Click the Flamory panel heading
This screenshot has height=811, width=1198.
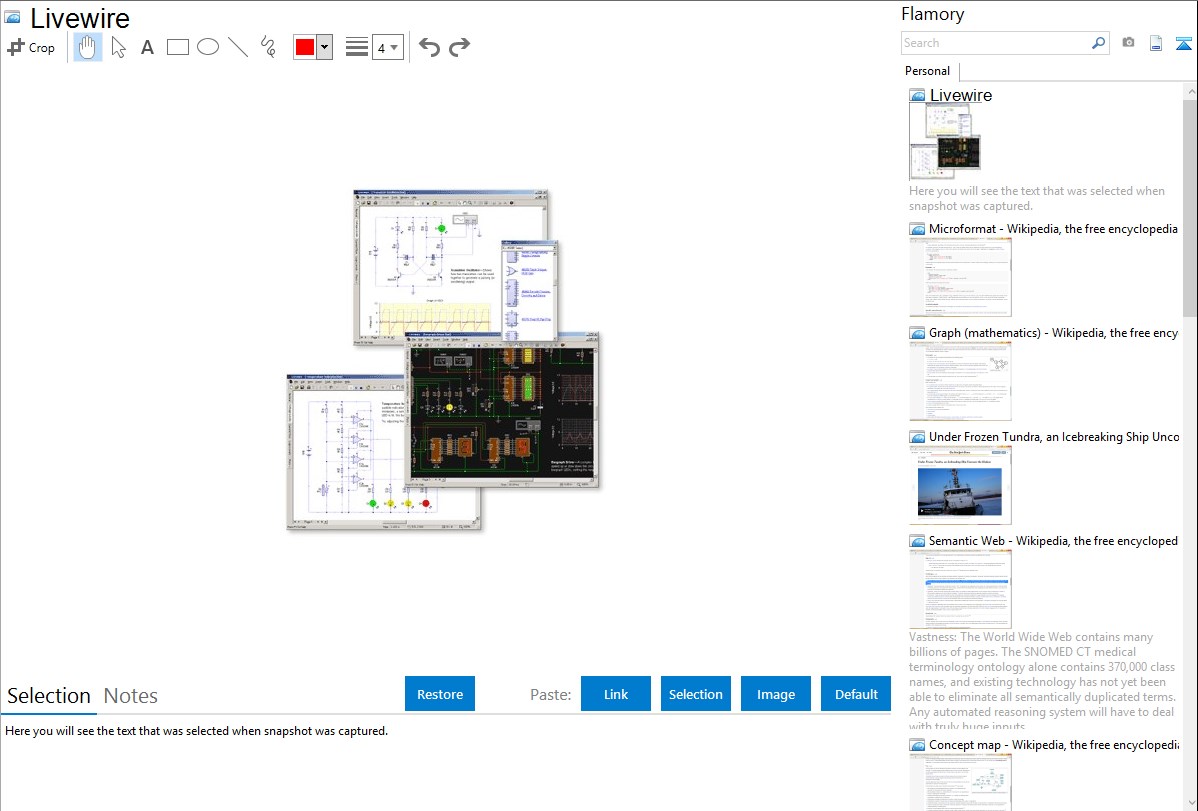tap(932, 14)
